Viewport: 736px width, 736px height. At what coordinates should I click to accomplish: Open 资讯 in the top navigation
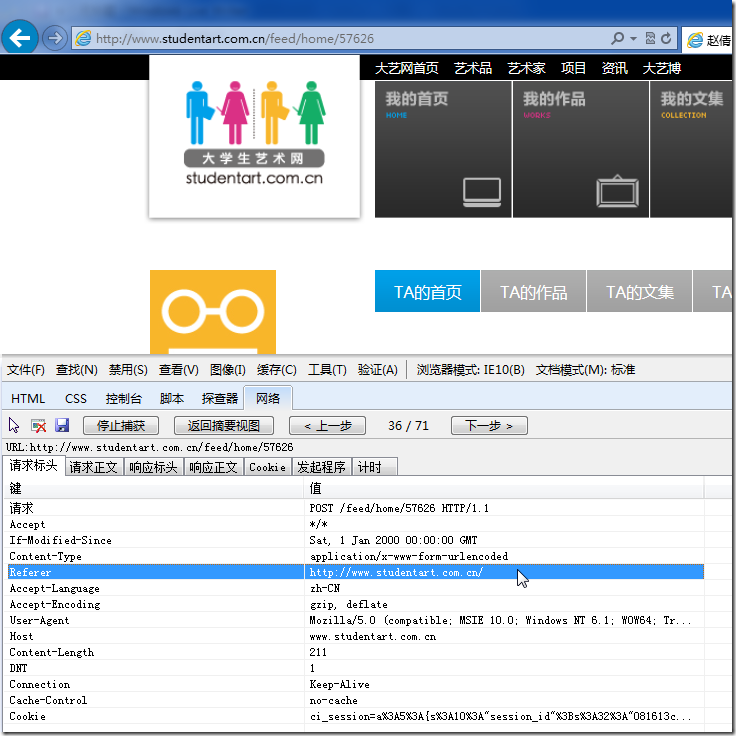coord(614,69)
